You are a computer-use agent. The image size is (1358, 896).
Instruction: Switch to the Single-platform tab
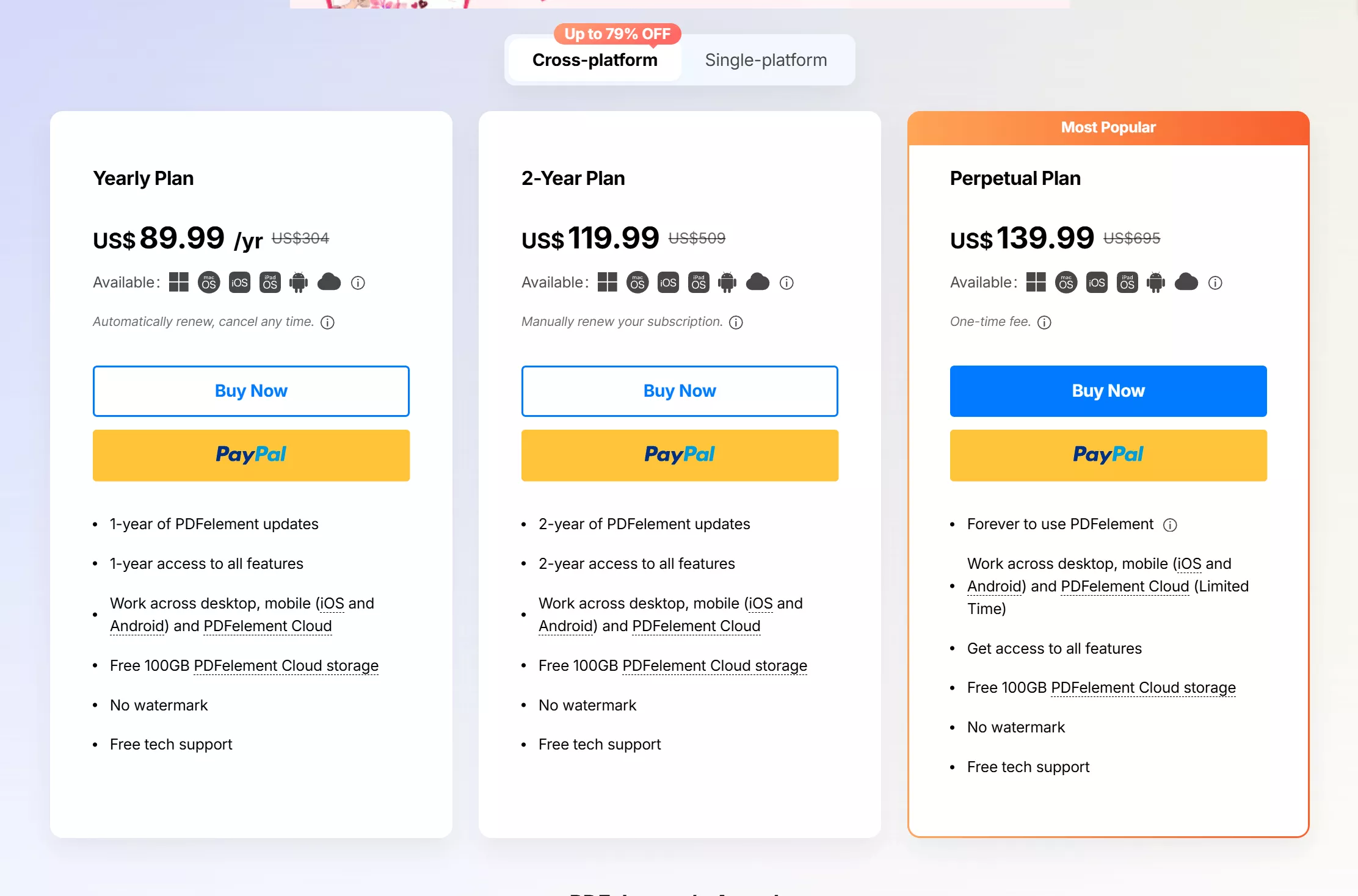(x=766, y=60)
